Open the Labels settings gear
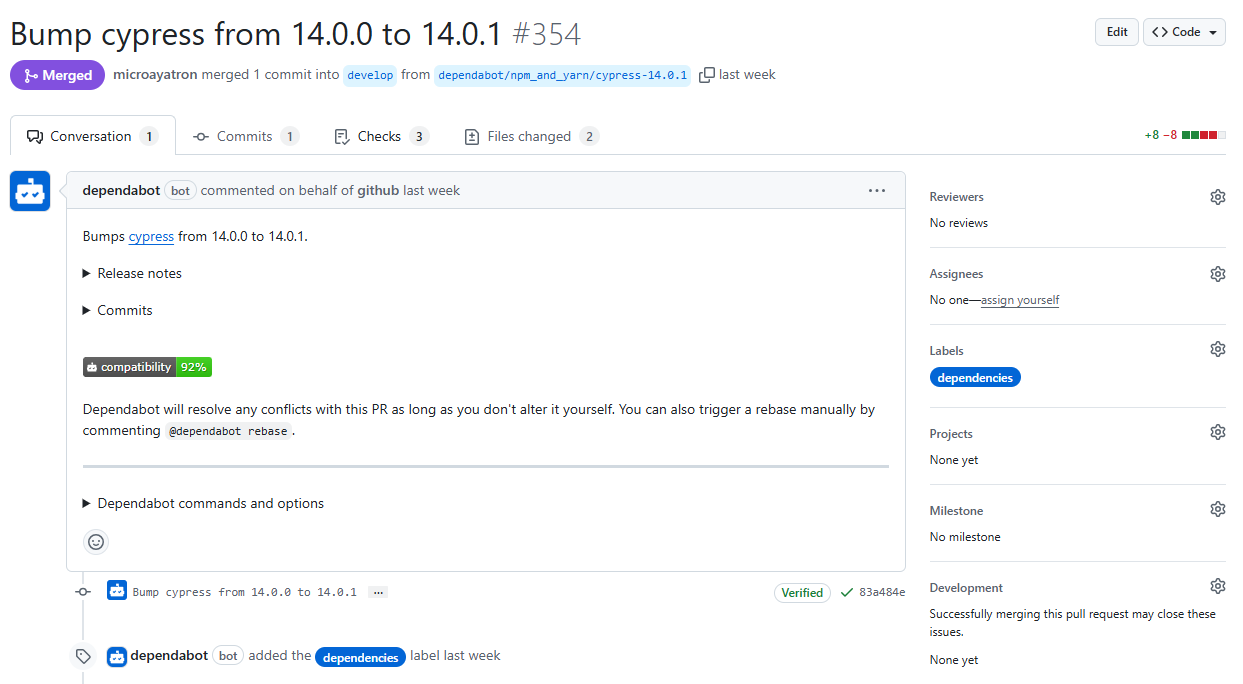This screenshot has height=684, width=1243. coord(1217,349)
